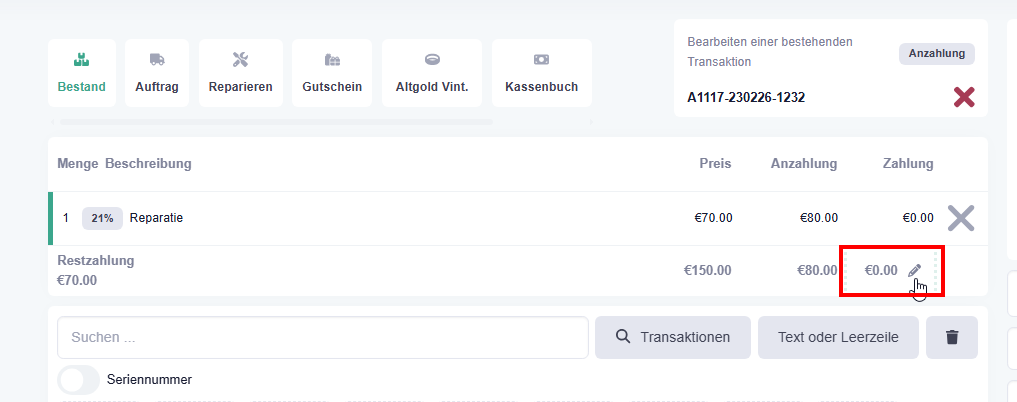Choose the Gutschein voucher tile
1017x402 pixels.
(332, 73)
